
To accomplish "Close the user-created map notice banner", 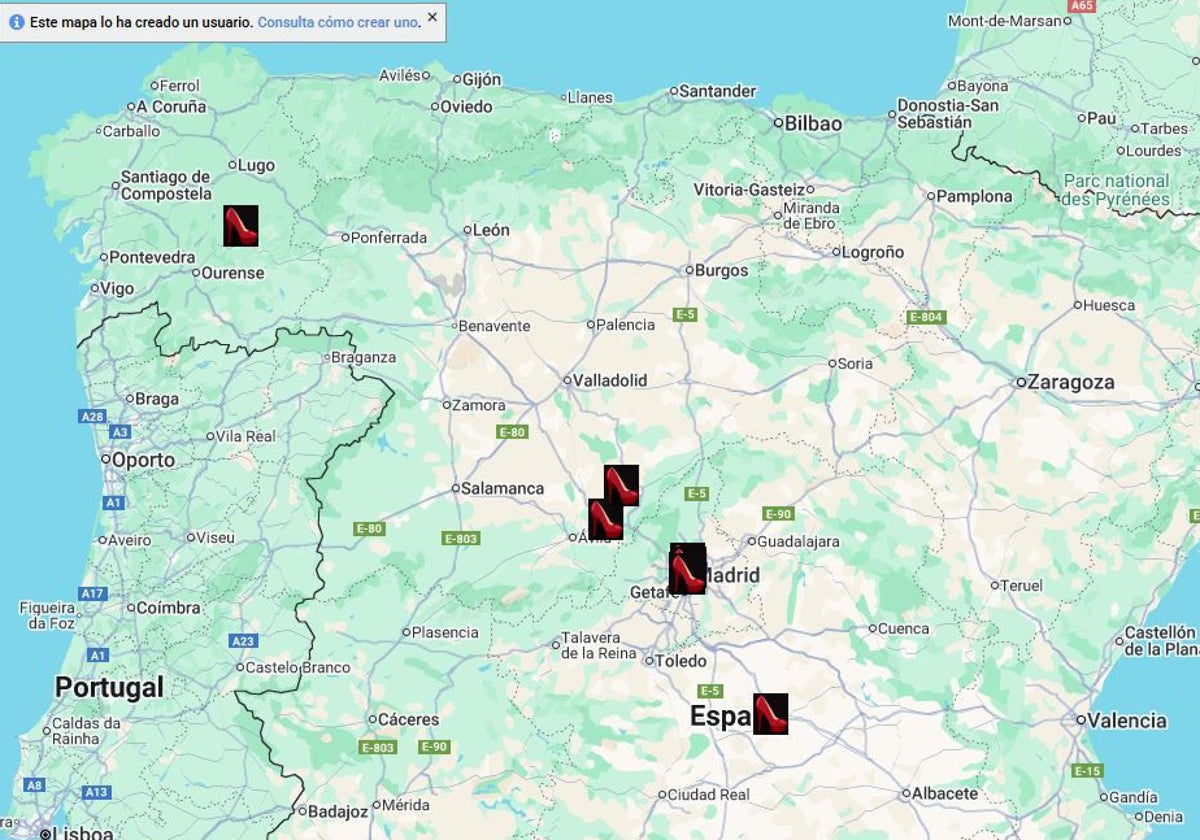I will click(x=432, y=17).
